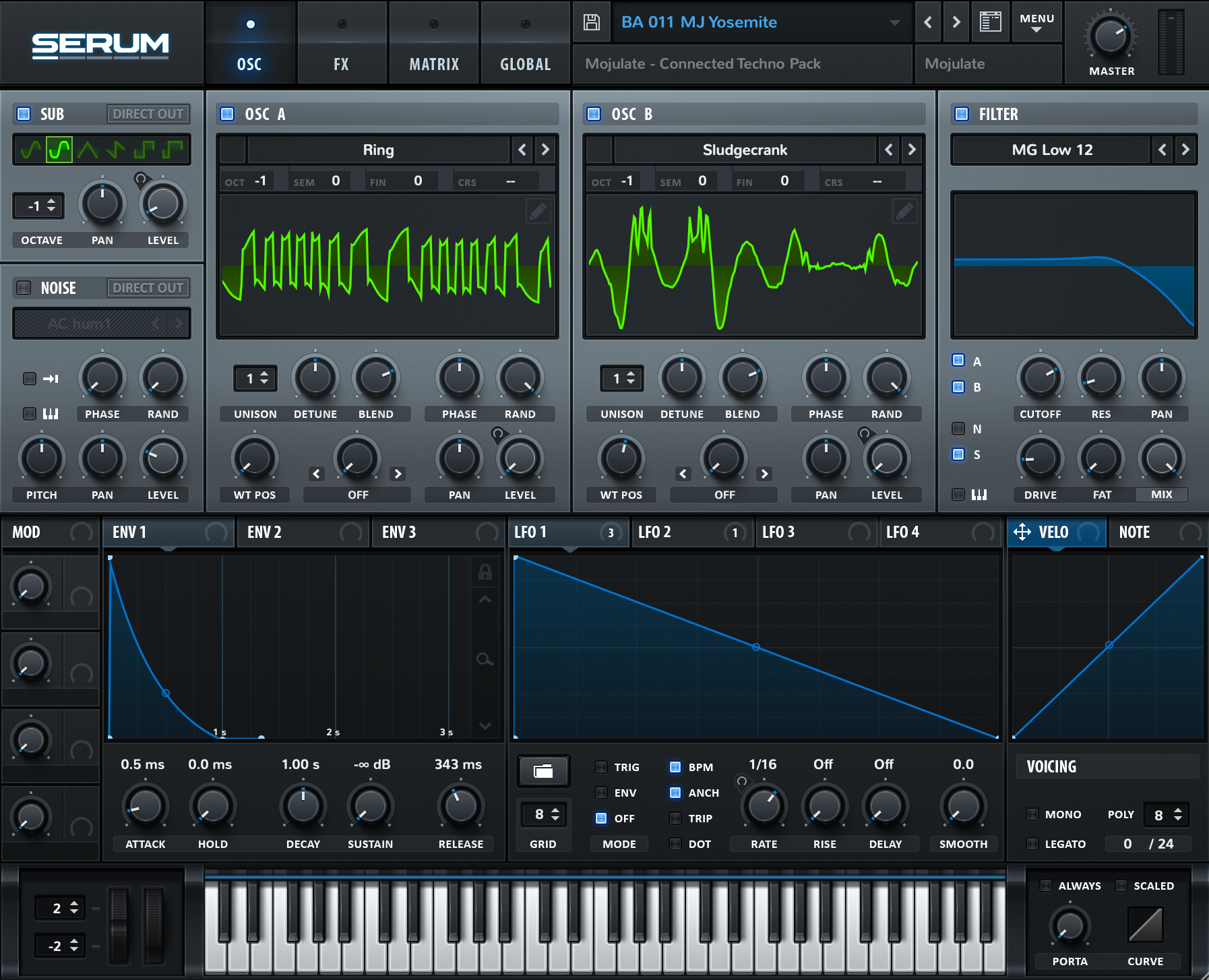Screen dimensions: 1209x980
Task: Toggle filter routing for N
Action: [958, 429]
